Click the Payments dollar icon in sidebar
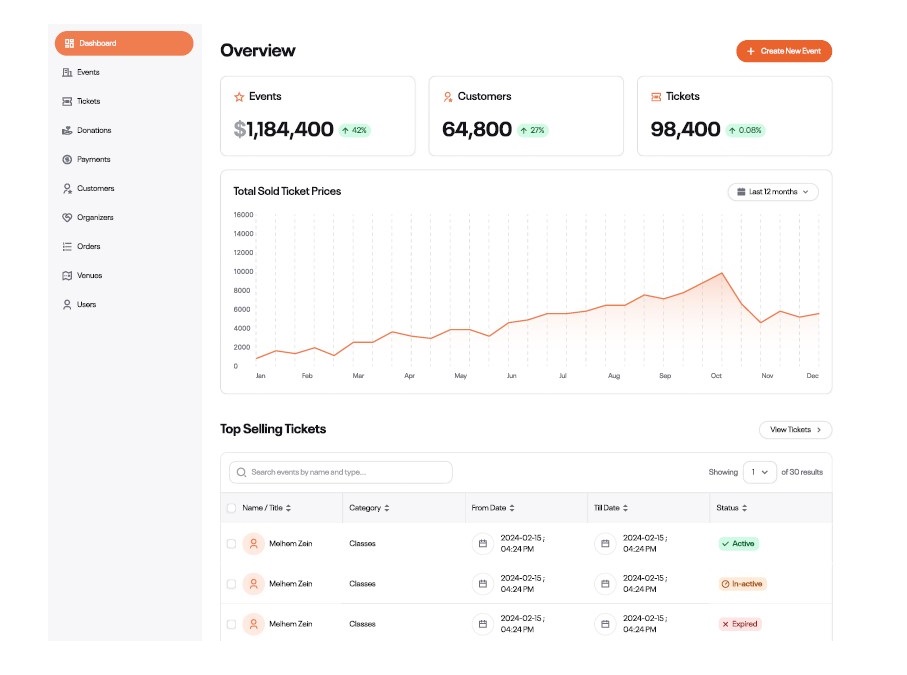This screenshot has height=675, width=907. pyautogui.click(x=67, y=159)
